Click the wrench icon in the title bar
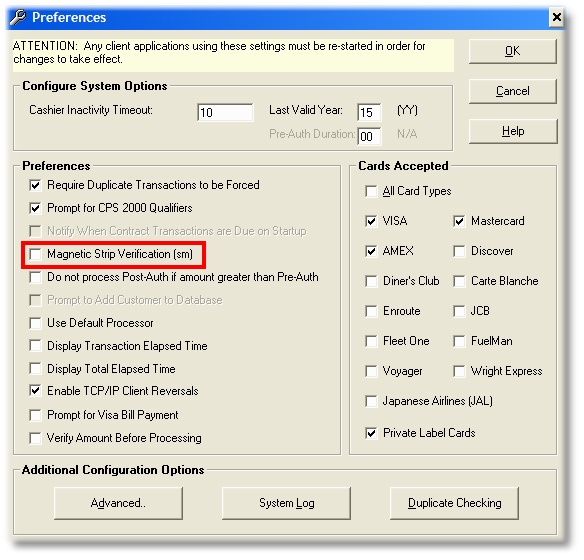The width and height of the screenshot is (584, 560). [18, 18]
